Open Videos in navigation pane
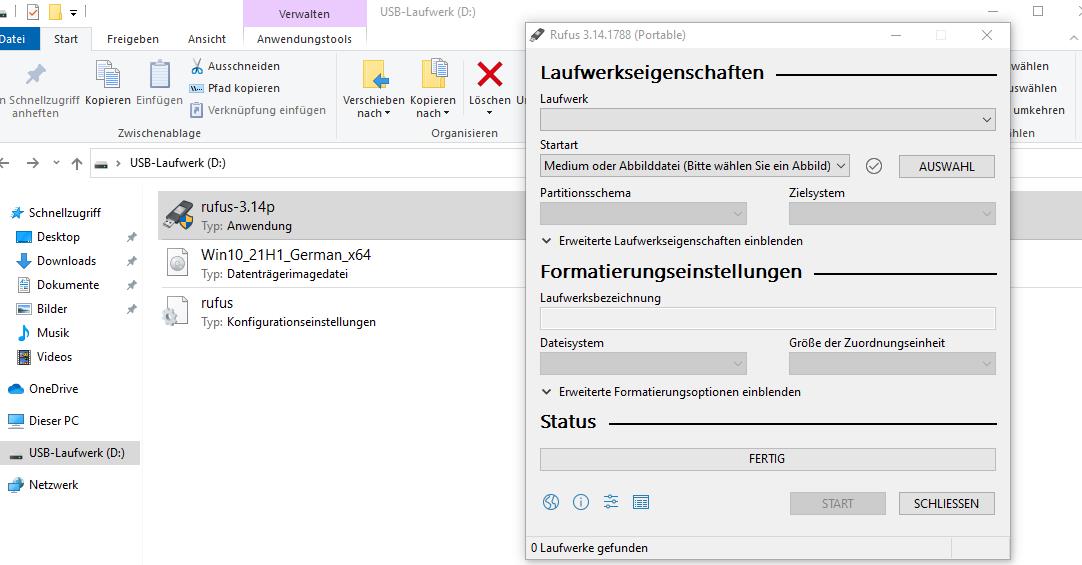Viewport: 1082px width, 565px height. (55, 357)
